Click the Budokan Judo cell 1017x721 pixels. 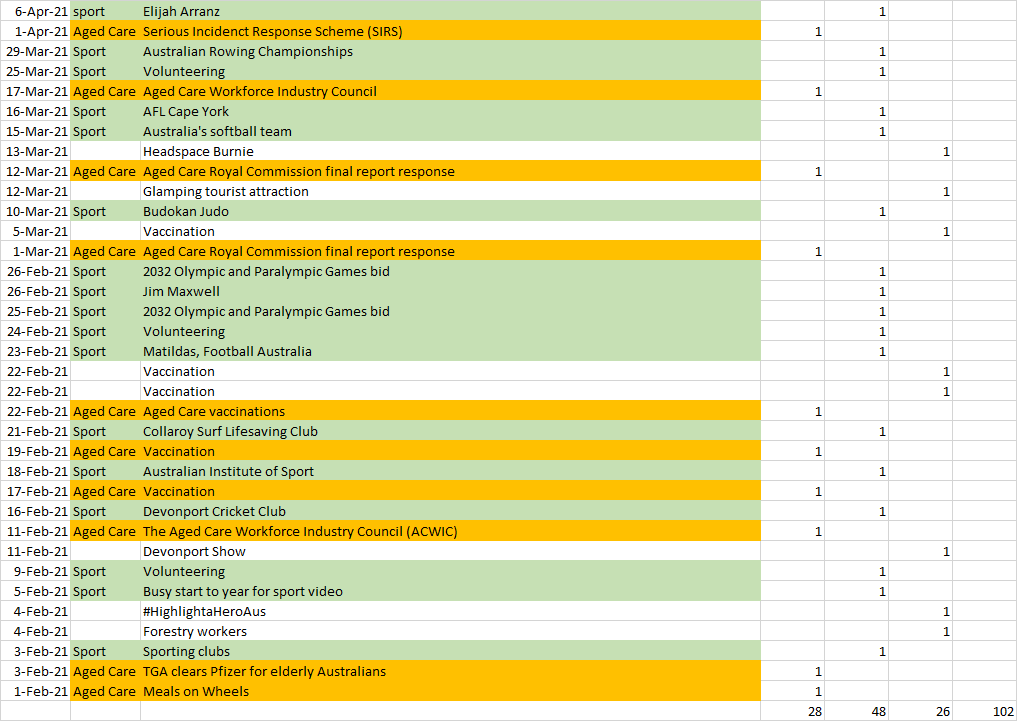(450, 211)
